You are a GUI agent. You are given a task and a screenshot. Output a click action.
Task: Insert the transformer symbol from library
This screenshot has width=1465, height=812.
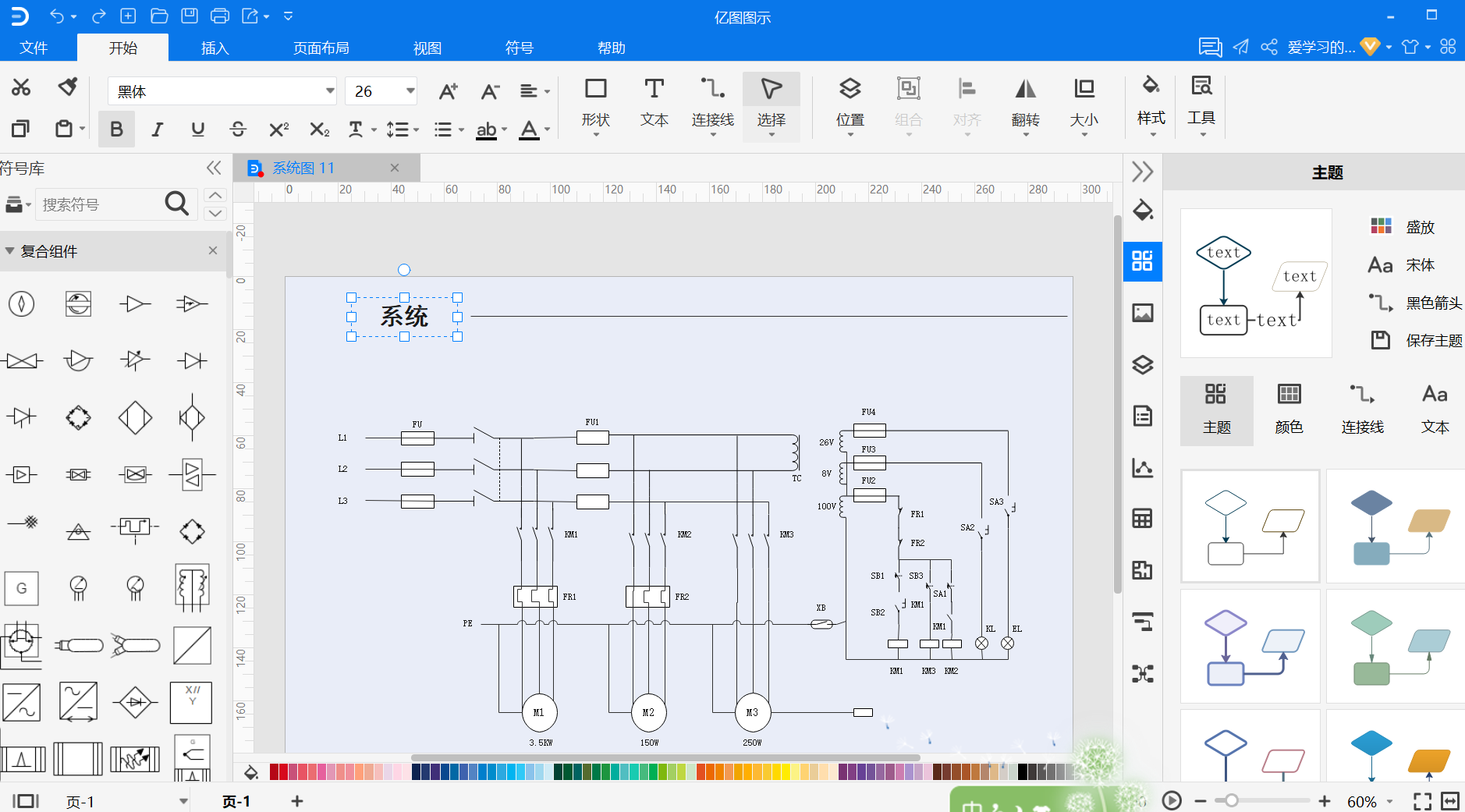tap(192, 587)
